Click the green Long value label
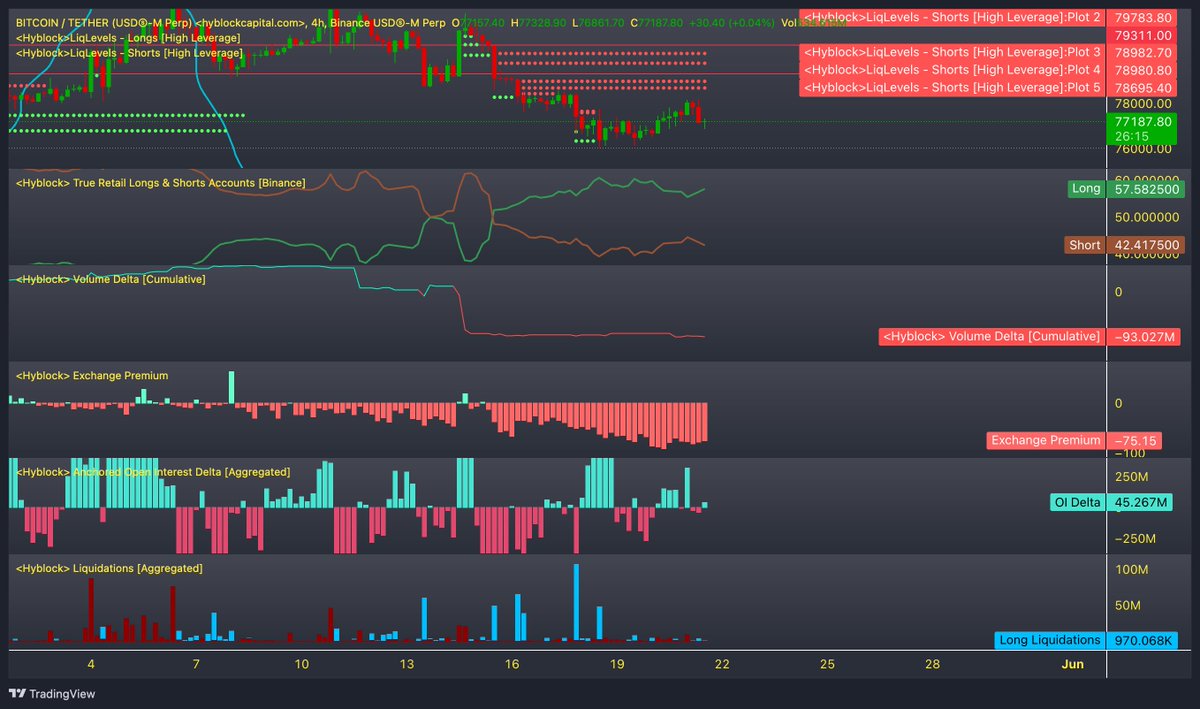The width and height of the screenshot is (1200, 709). pos(1085,188)
